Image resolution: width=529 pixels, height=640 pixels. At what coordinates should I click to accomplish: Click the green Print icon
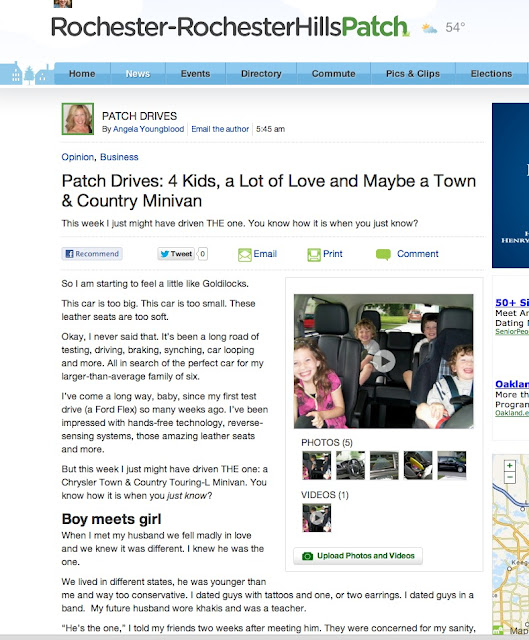[x=314, y=255]
